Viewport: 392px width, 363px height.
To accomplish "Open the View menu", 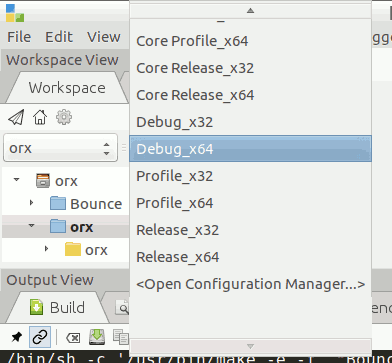I will 104,37.
